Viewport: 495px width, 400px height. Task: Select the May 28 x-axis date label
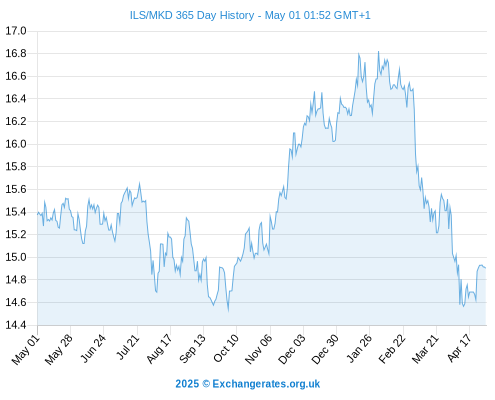[59, 350]
